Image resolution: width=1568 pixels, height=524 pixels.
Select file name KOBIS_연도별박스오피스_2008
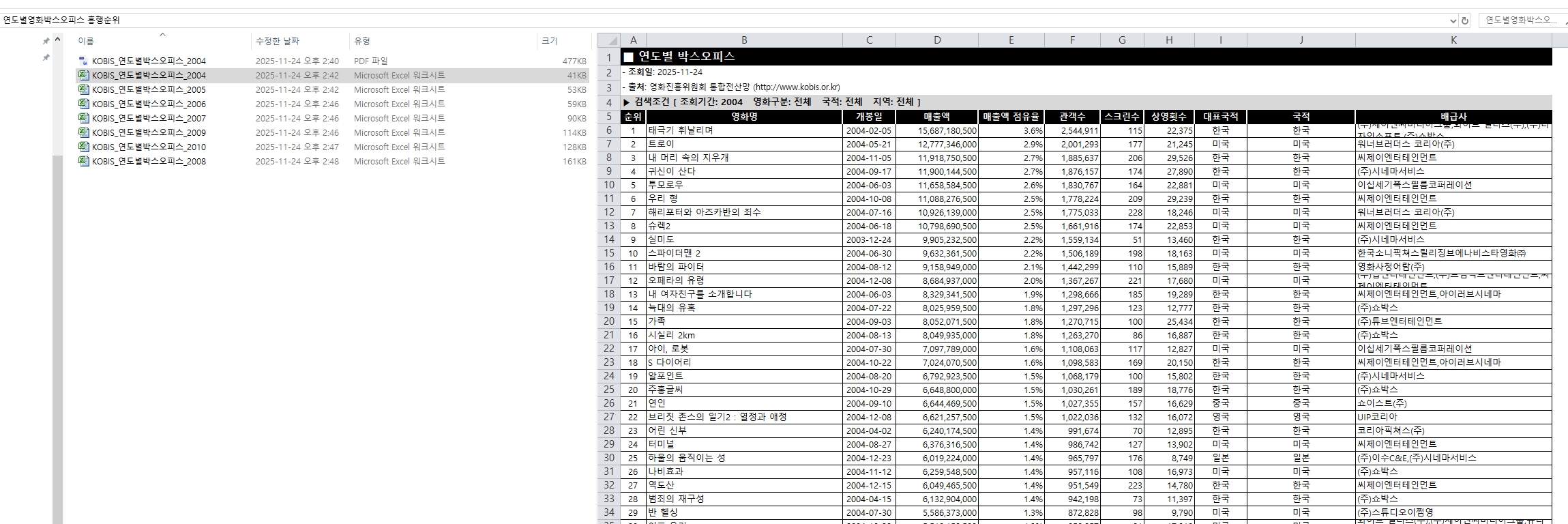click(x=149, y=161)
